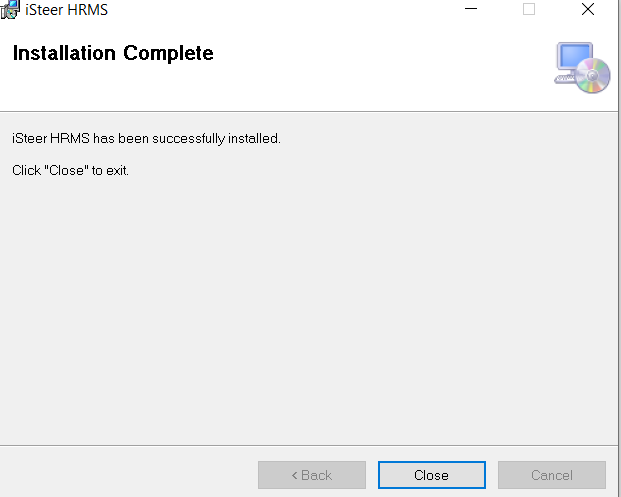The width and height of the screenshot is (621, 497).
Task: Click the disabled maximize window button
Action: coord(529,9)
